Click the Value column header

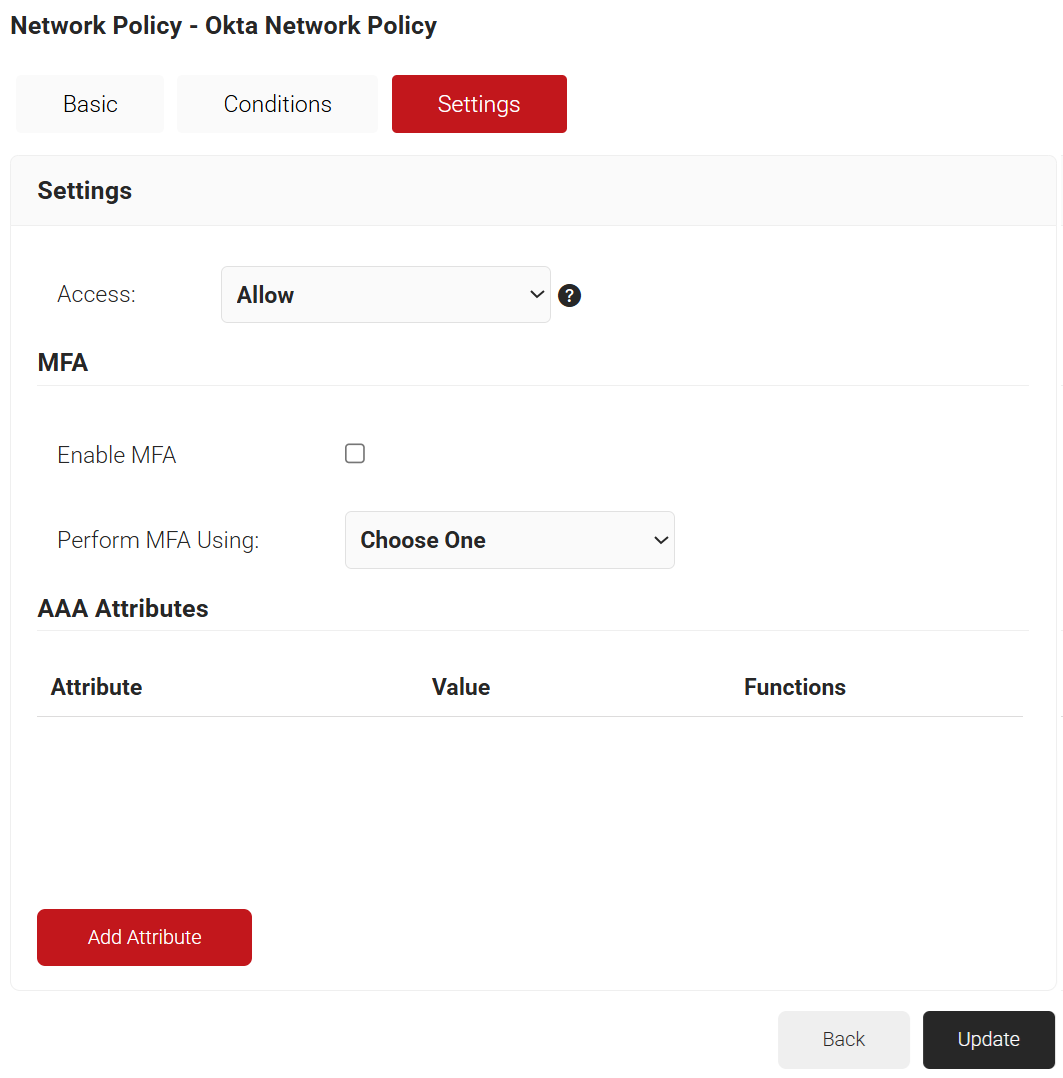point(460,687)
